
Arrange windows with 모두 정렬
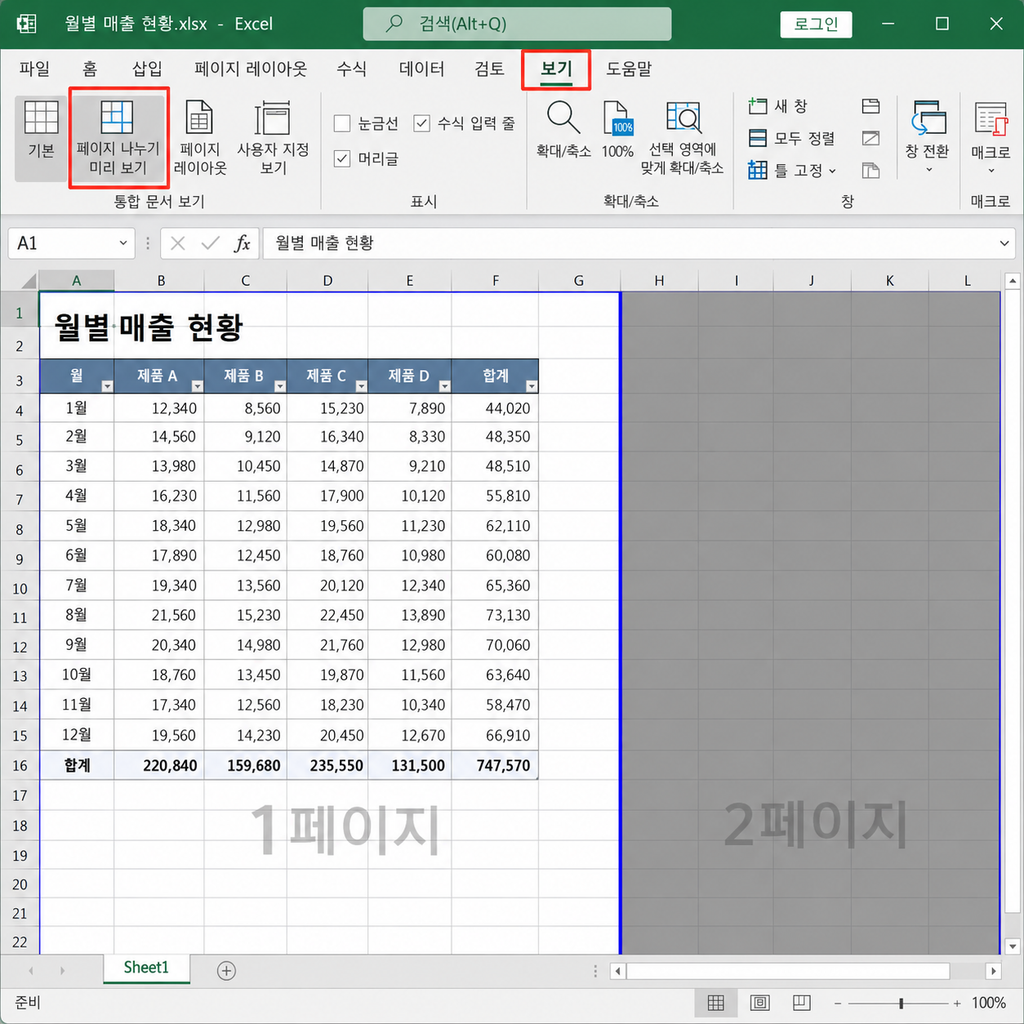coord(791,138)
